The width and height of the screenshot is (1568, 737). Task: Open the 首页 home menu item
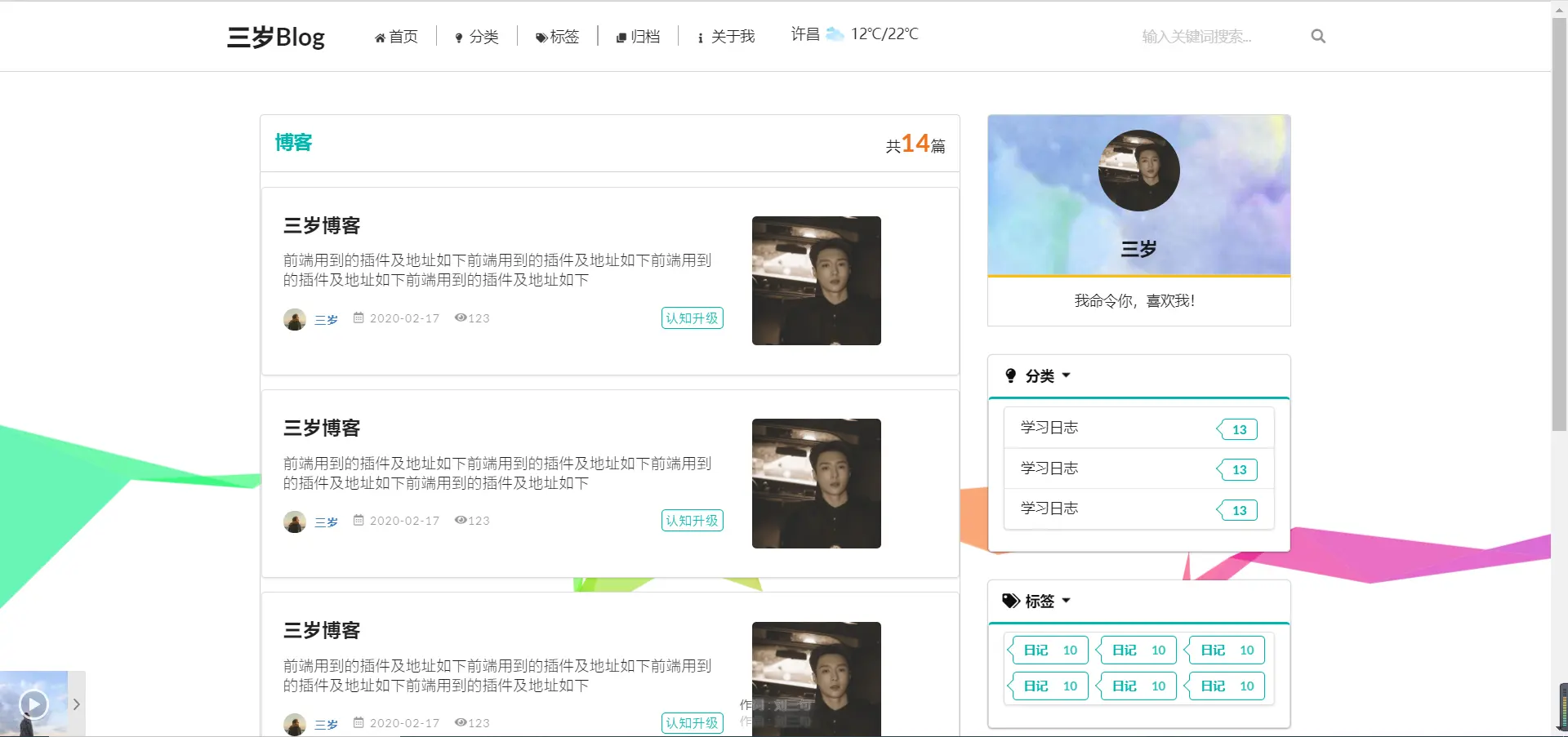(x=396, y=37)
